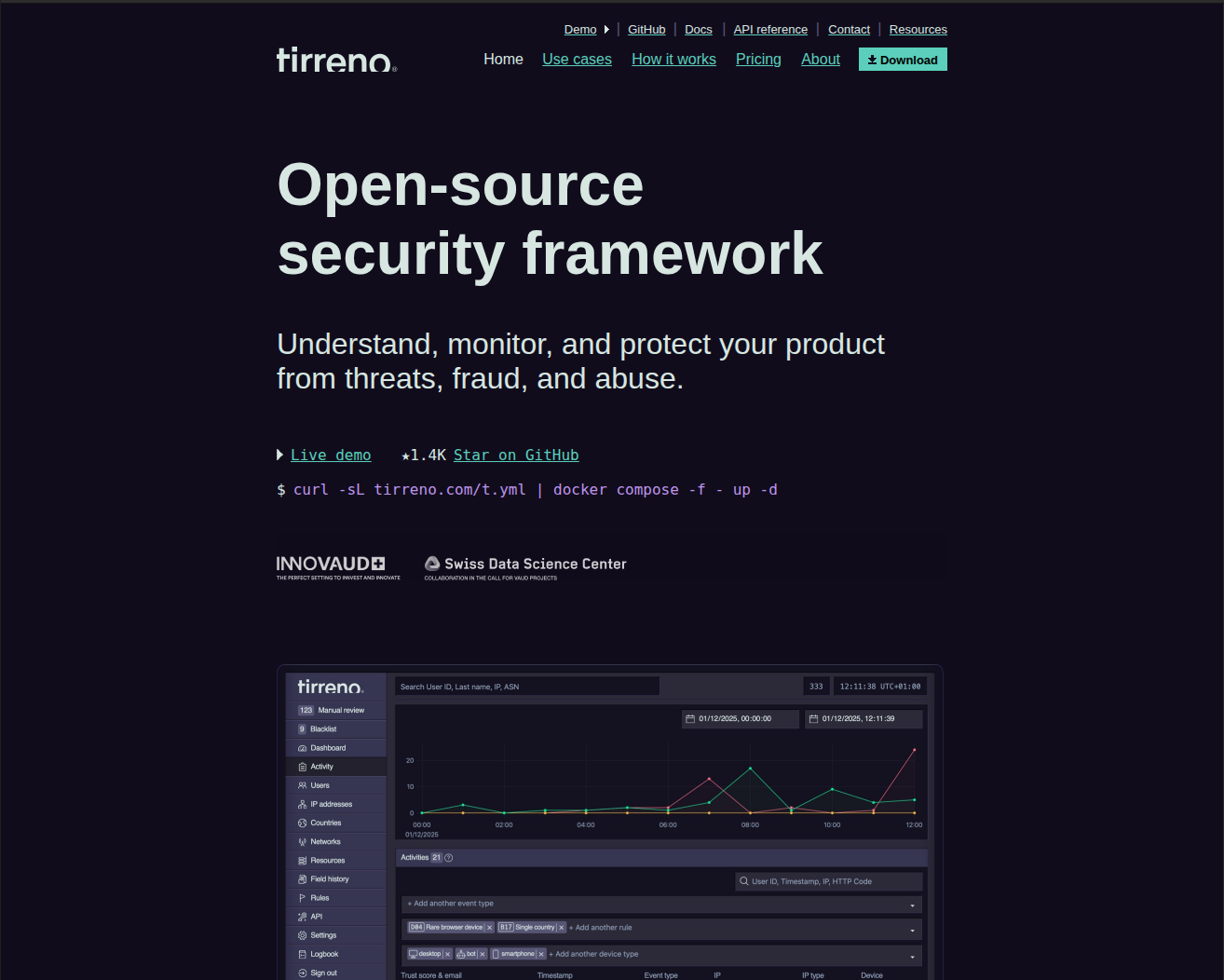
Task: Click the Open-source security framework heading
Action: [551, 219]
